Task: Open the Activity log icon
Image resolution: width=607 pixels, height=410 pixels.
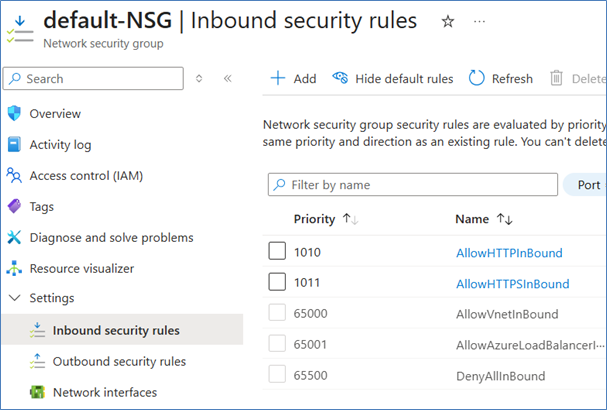Action: tap(14, 144)
